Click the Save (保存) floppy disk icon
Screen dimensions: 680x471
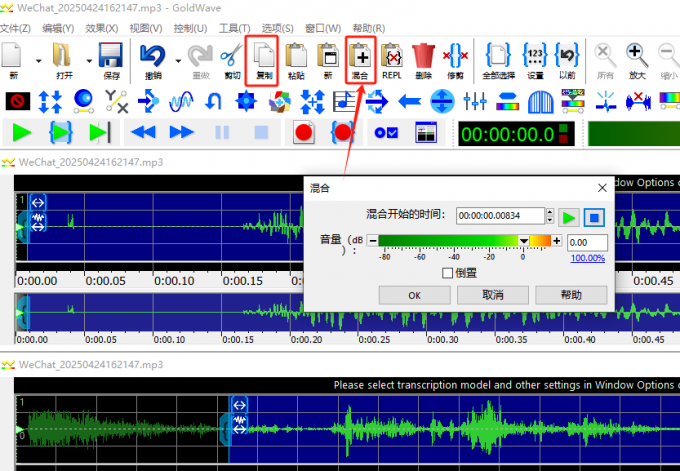[110, 56]
